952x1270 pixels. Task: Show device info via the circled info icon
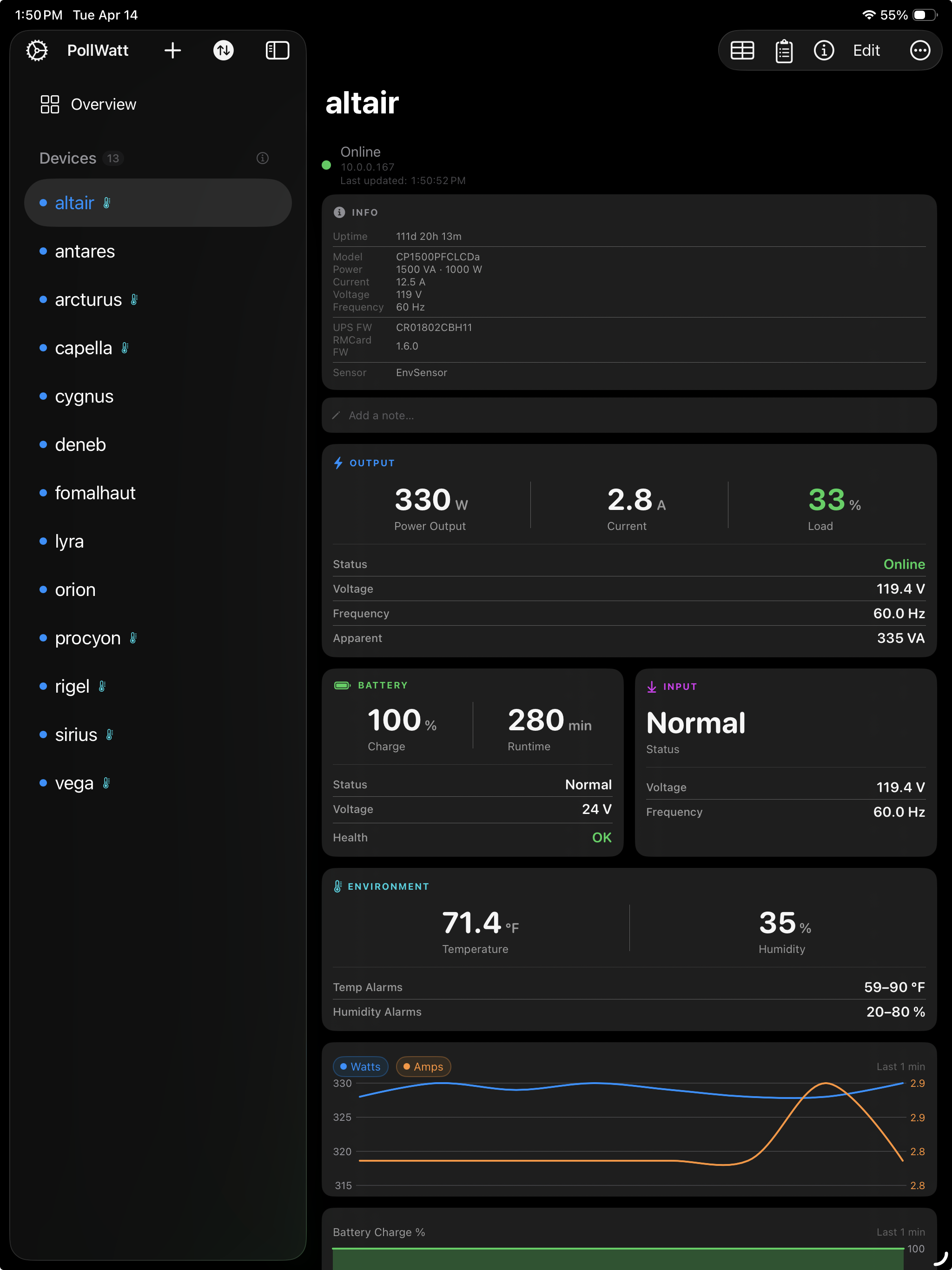tap(824, 51)
